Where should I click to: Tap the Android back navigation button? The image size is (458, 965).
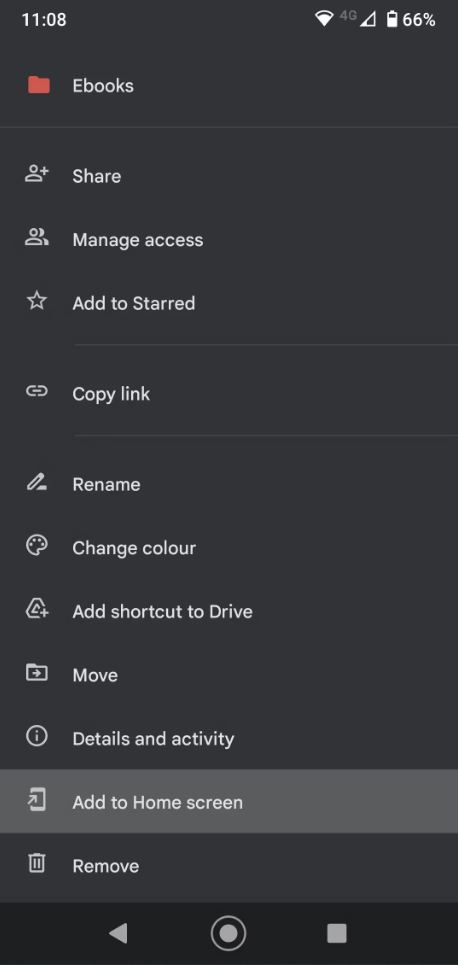point(118,933)
